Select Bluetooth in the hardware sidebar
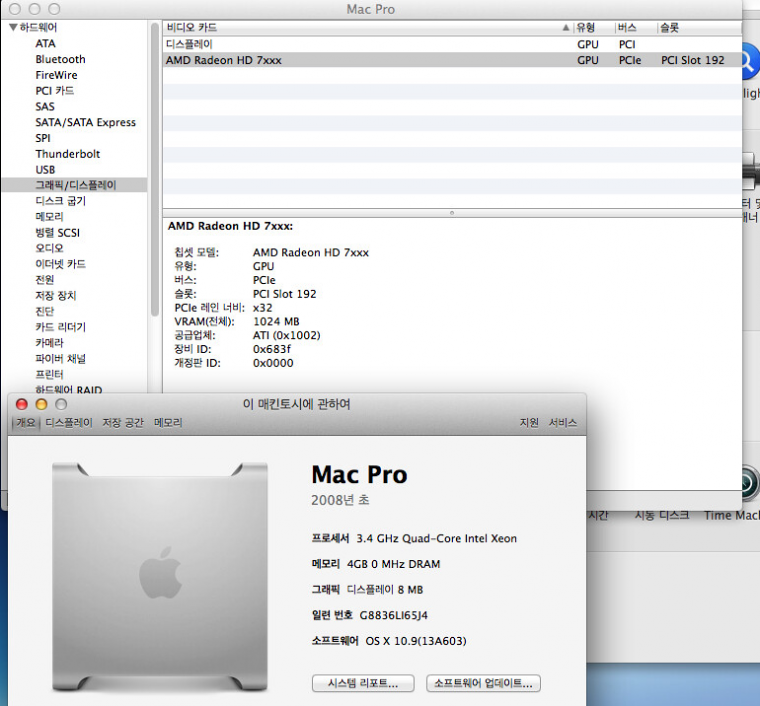760x706 pixels. tap(61, 59)
